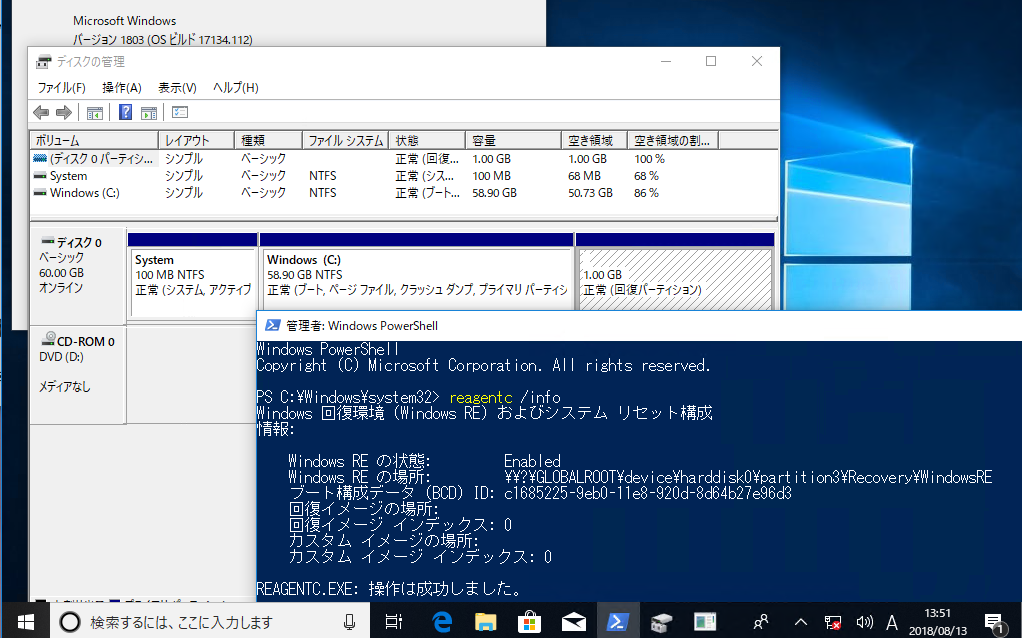Open Microsoft Store from the taskbar

coord(529,622)
